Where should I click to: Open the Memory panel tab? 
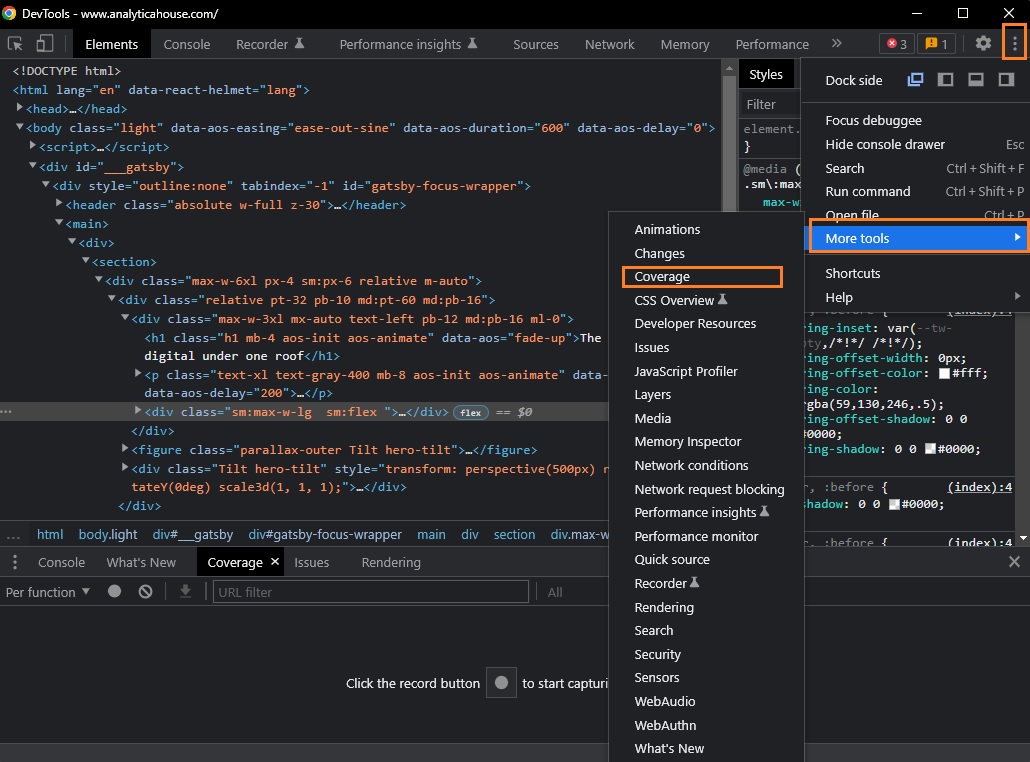(x=685, y=44)
